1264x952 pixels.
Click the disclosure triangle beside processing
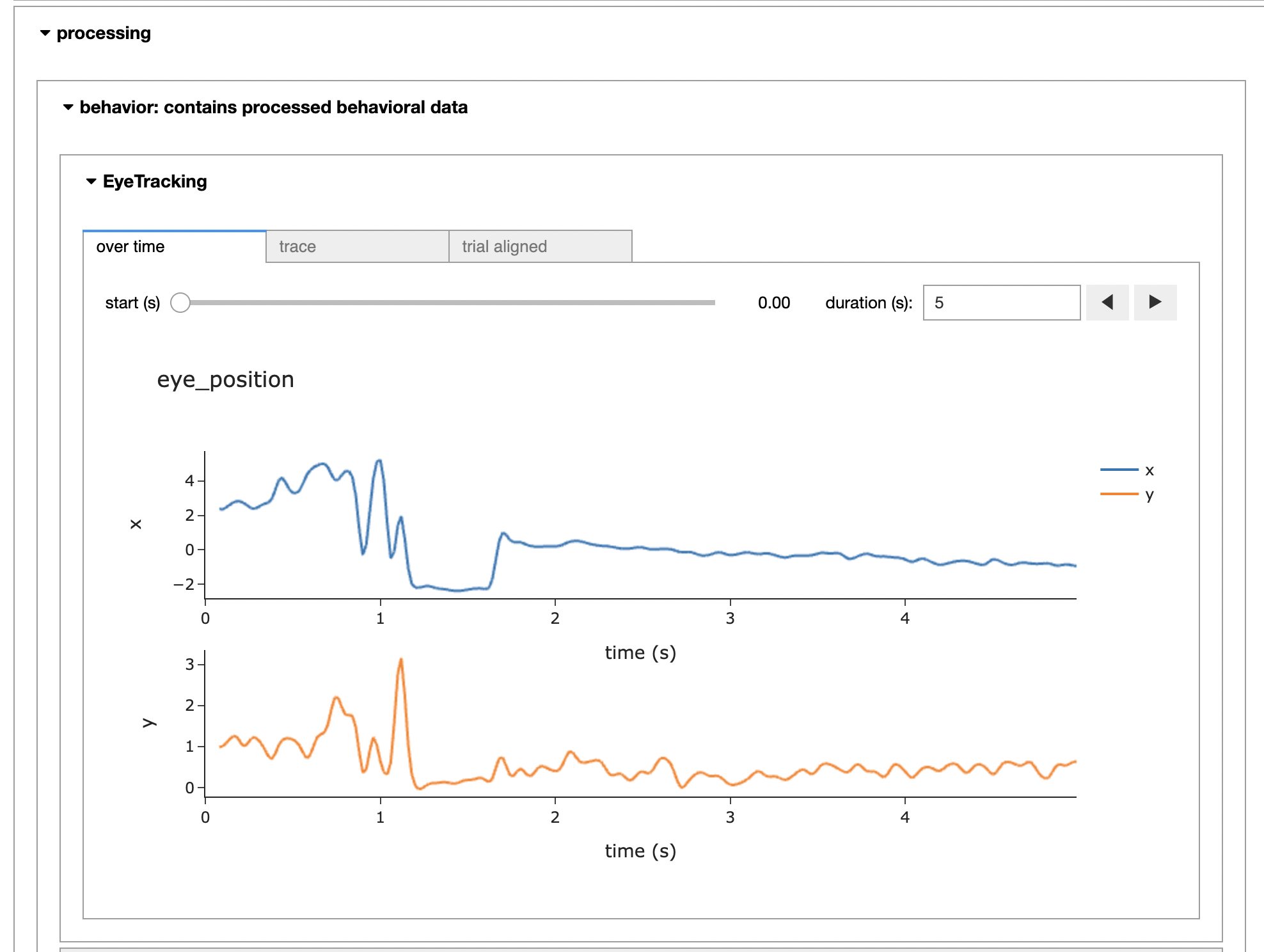point(45,33)
